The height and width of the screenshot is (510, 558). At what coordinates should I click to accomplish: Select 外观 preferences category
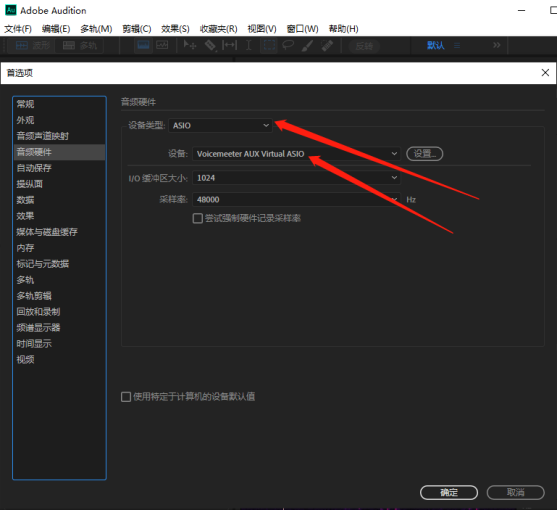59,120
